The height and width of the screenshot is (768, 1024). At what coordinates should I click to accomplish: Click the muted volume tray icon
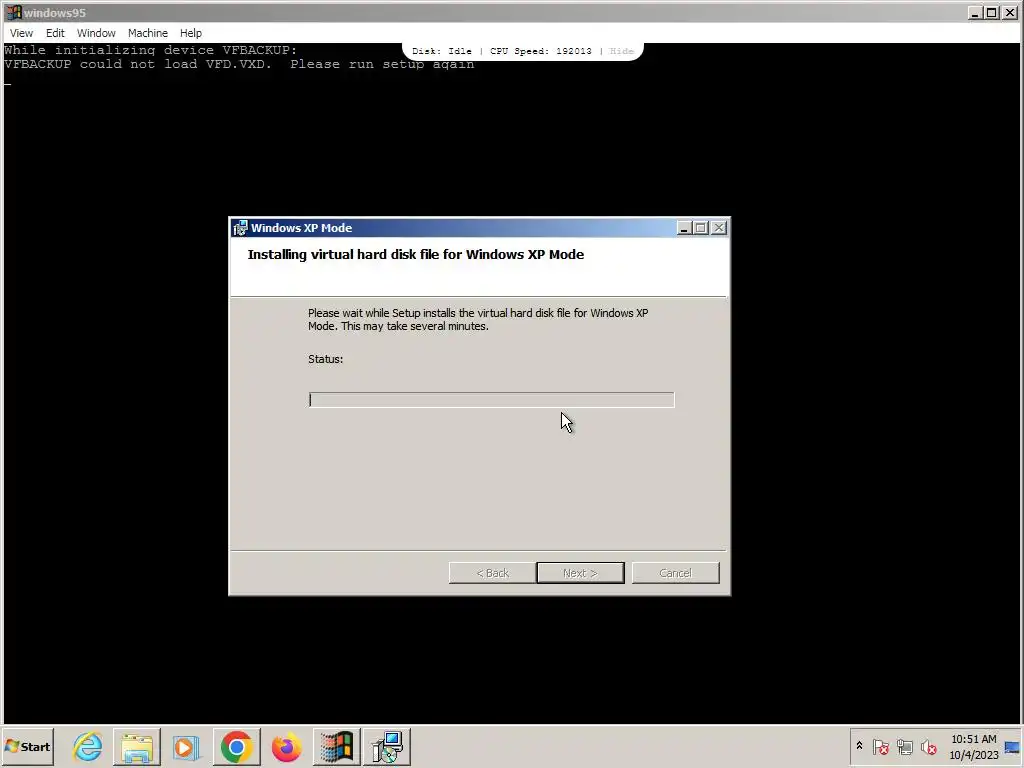pyautogui.click(x=928, y=746)
